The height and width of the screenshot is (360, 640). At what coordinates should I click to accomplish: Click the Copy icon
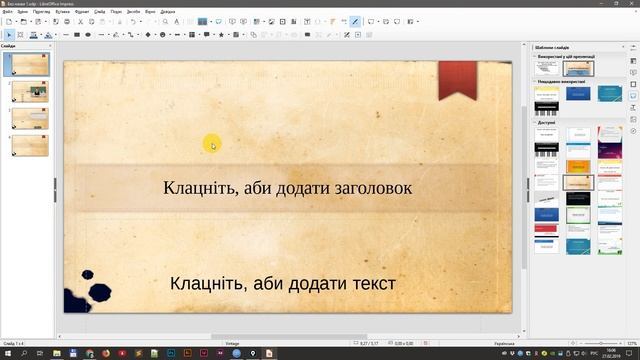pos(91,22)
